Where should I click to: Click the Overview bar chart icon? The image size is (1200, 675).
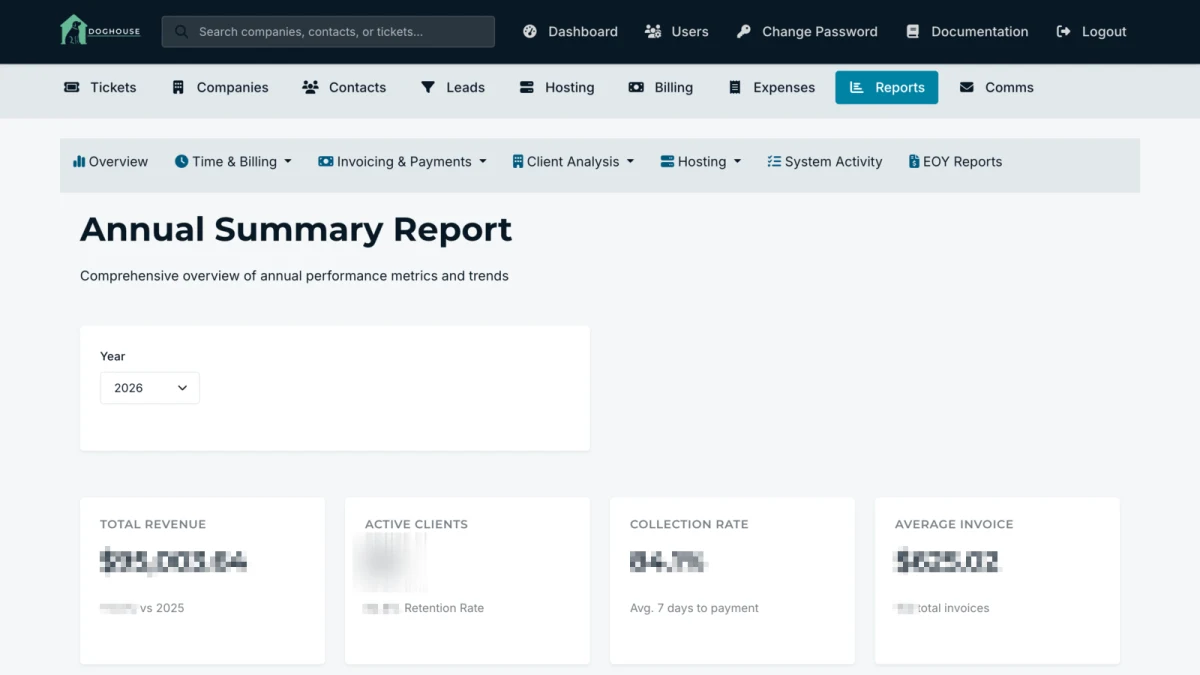[x=79, y=161]
